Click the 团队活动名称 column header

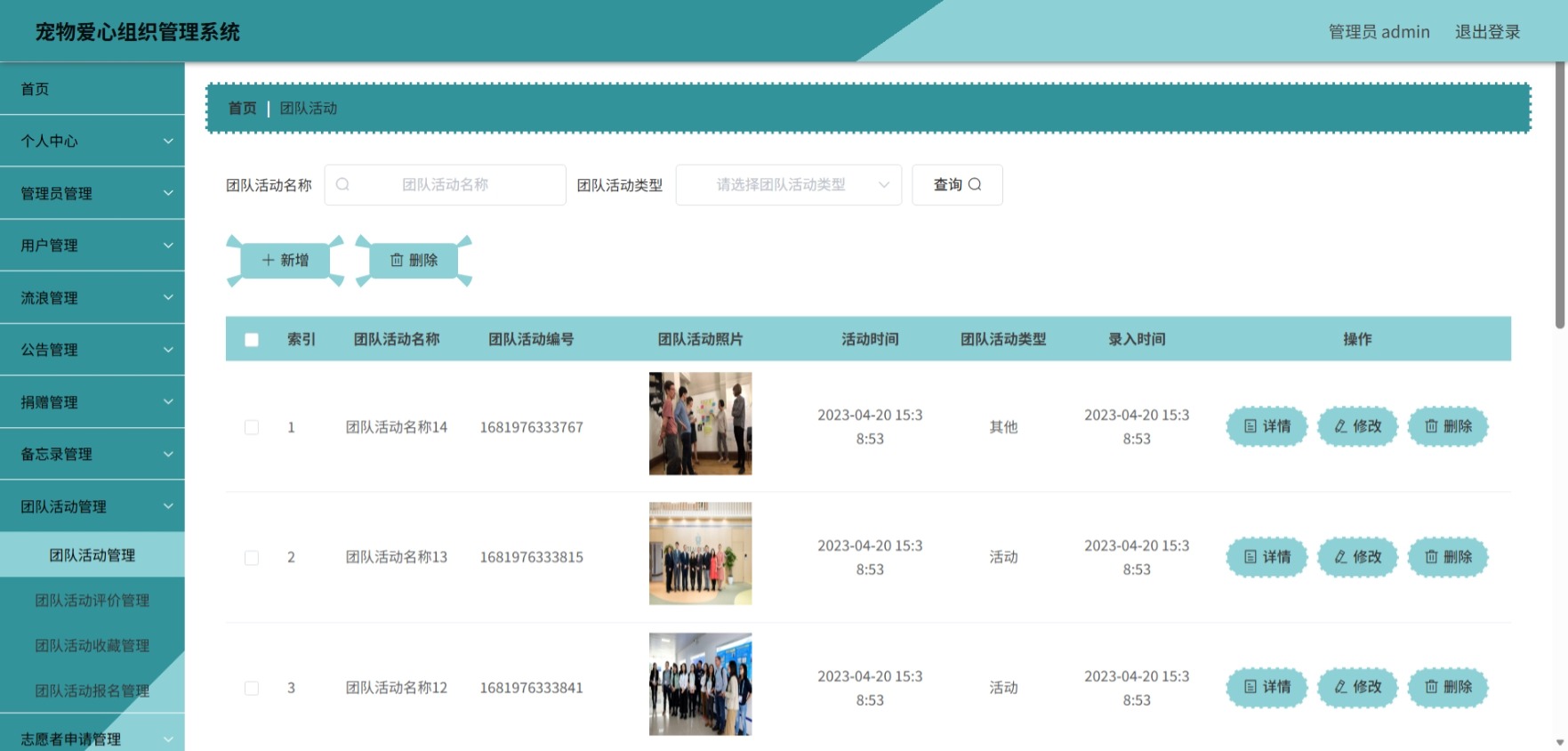[397, 339]
